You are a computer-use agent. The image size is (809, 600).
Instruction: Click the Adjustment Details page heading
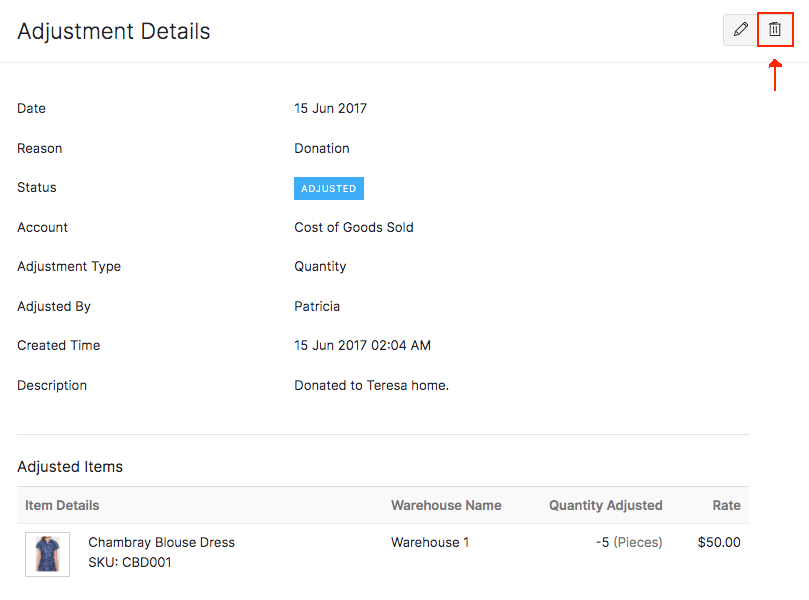click(x=114, y=31)
